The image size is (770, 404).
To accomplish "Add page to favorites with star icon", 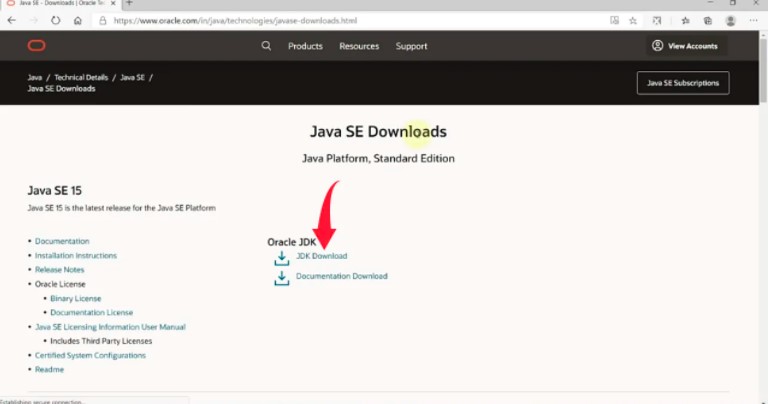I will tap(633, 20).
